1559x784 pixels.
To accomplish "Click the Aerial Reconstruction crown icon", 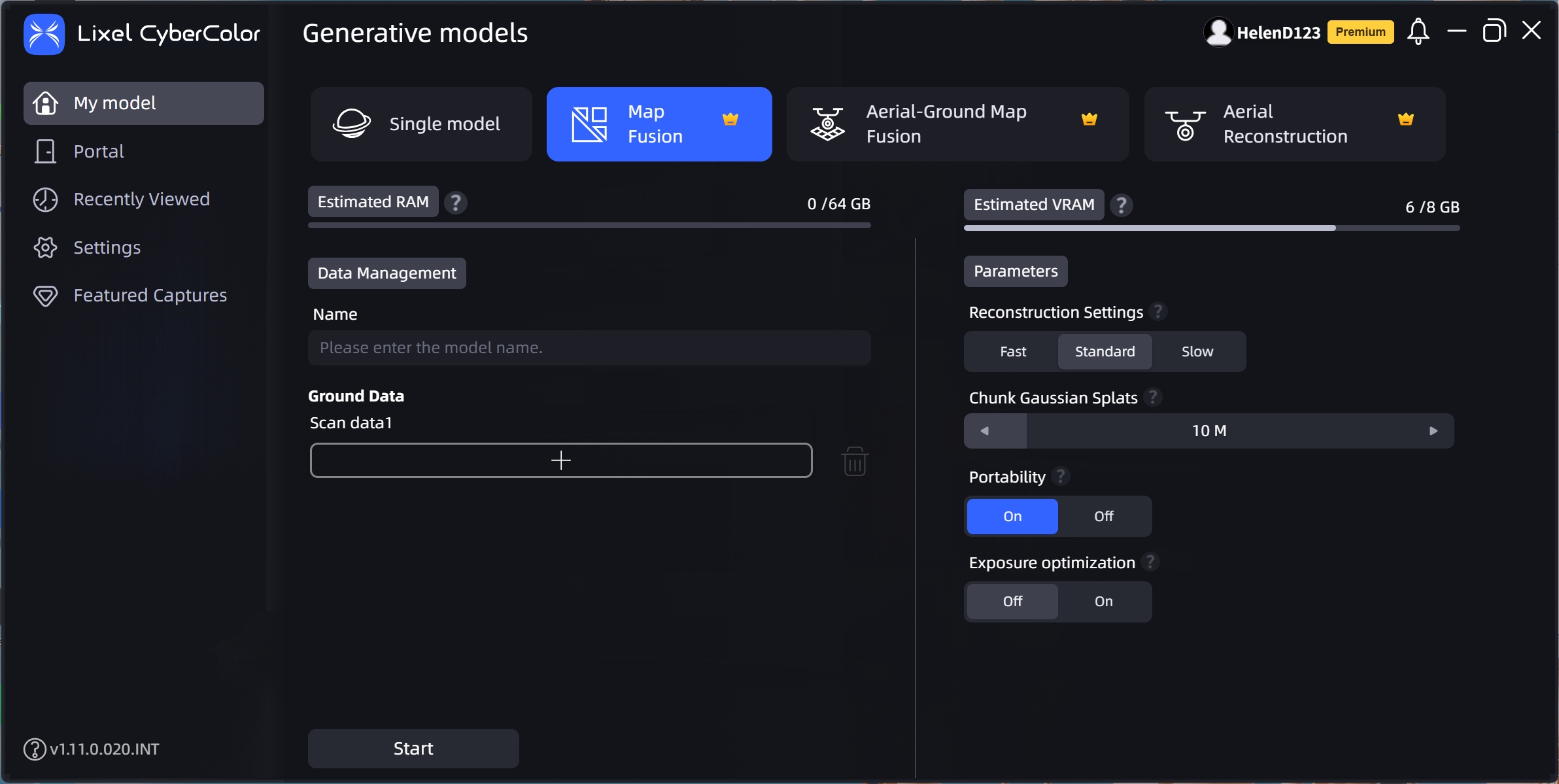I will tap(1406, 119).
